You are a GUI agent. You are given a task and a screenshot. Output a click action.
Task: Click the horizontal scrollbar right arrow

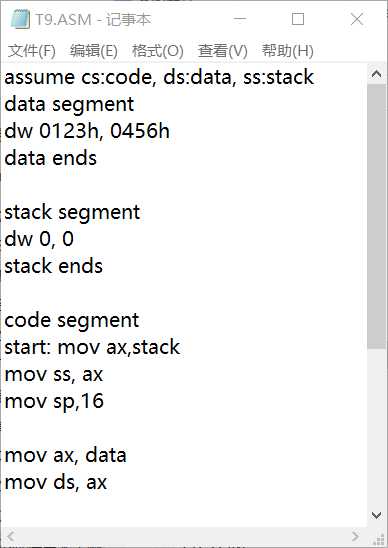pyautogui.click(x=356, y=536)
